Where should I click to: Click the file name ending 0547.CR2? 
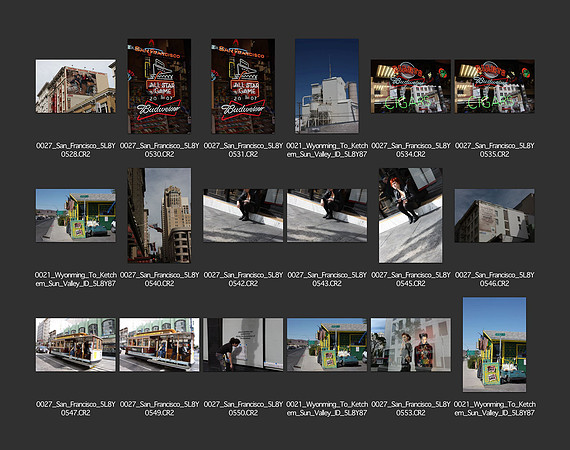click(x=76, y=409)
